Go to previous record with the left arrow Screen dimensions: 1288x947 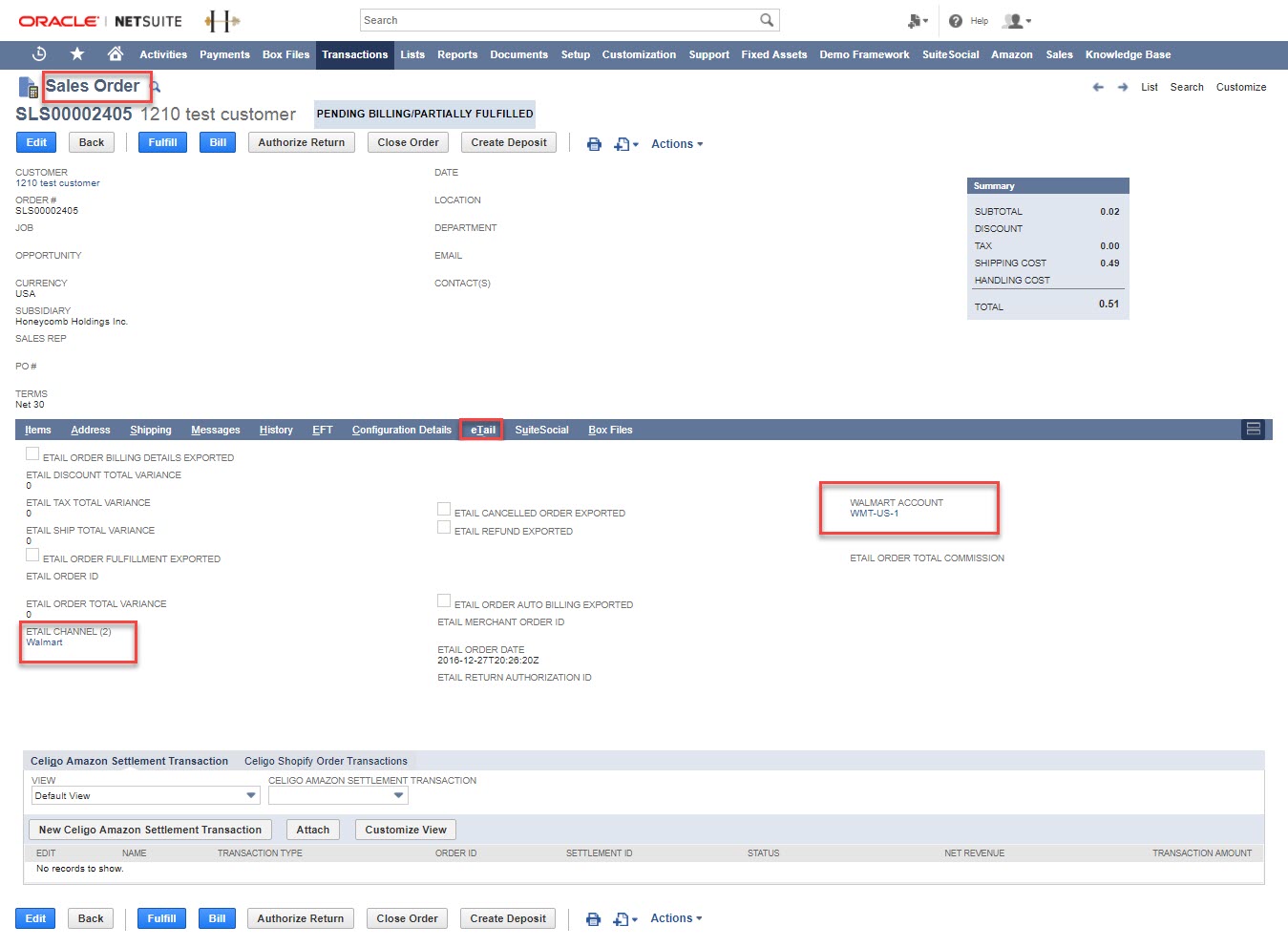point(1098,87)
